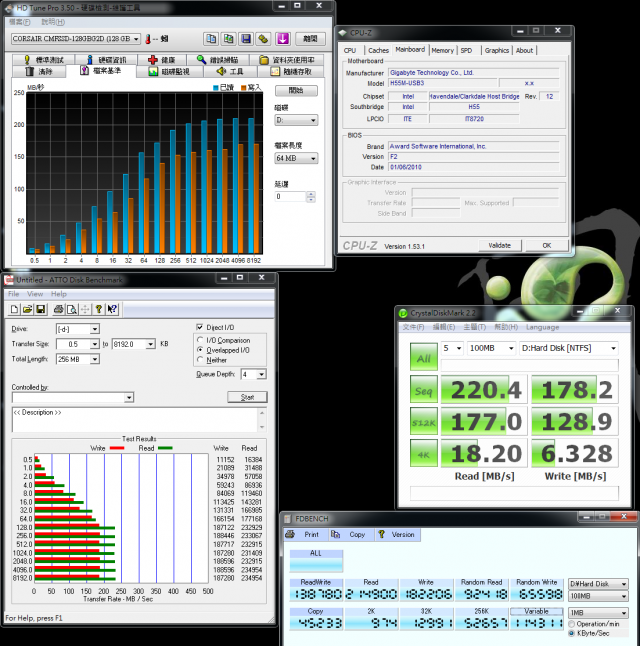
Task: Switch to CPU-Z Memory tab
Action: point(442,50)
